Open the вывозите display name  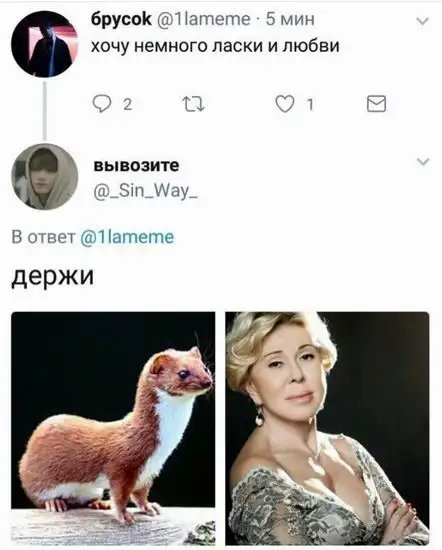136,165
